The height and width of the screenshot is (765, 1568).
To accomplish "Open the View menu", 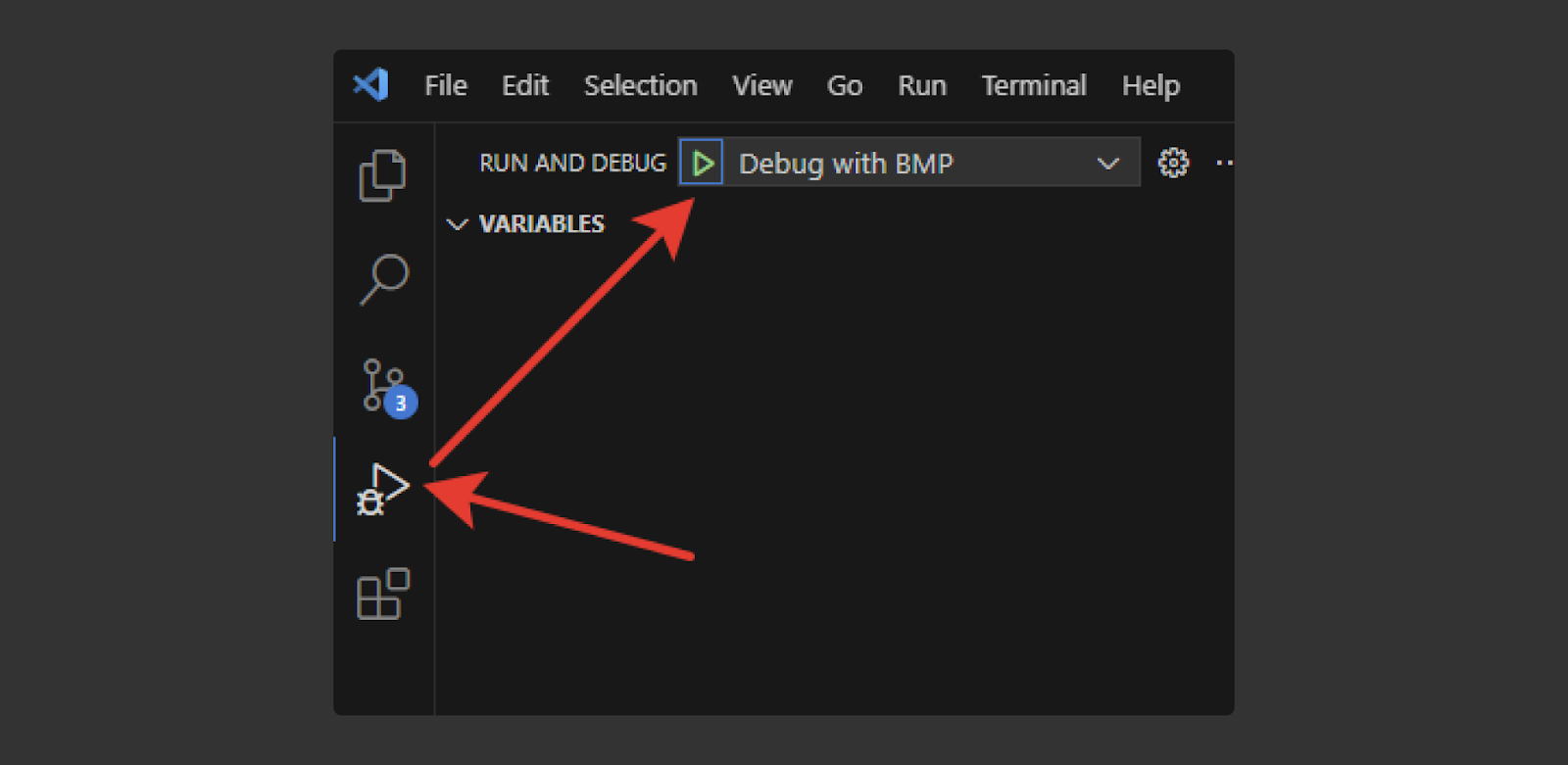I will (x=762, y=86).
